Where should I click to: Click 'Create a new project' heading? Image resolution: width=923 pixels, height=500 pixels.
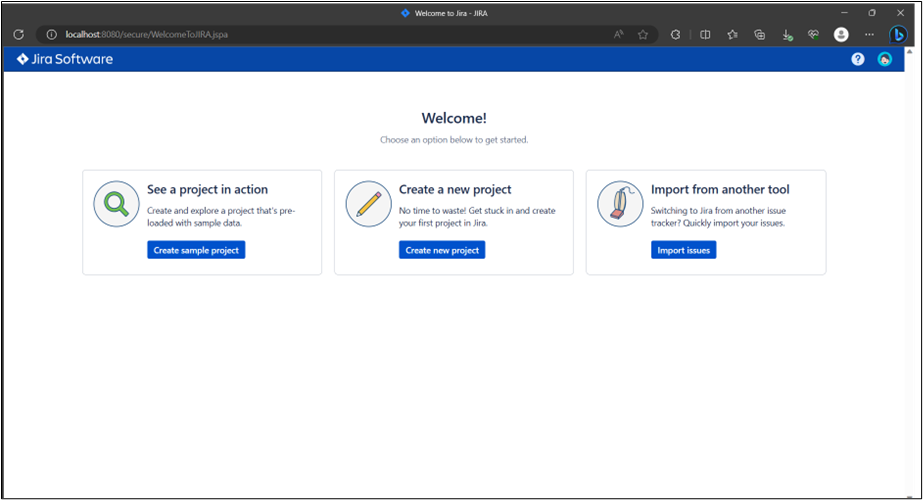pyautogui.click(x=455, y=189)
